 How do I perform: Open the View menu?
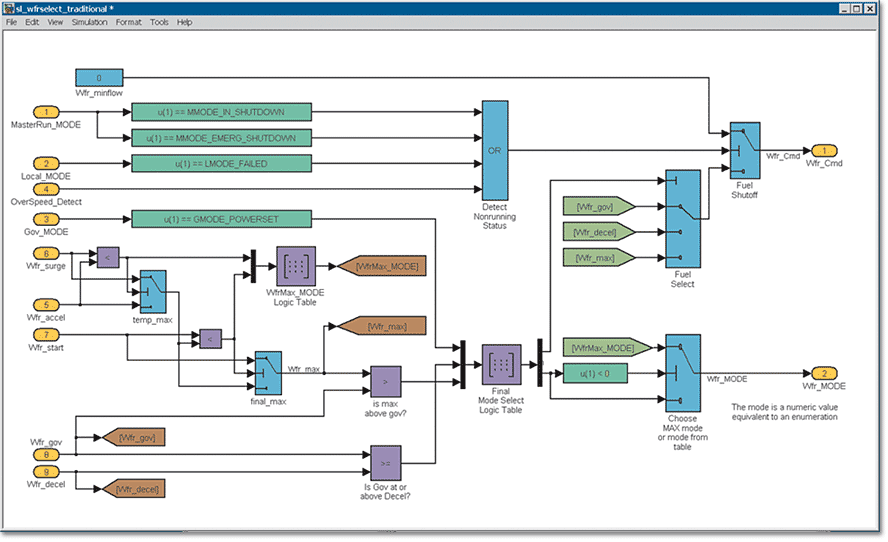[55, 22]
